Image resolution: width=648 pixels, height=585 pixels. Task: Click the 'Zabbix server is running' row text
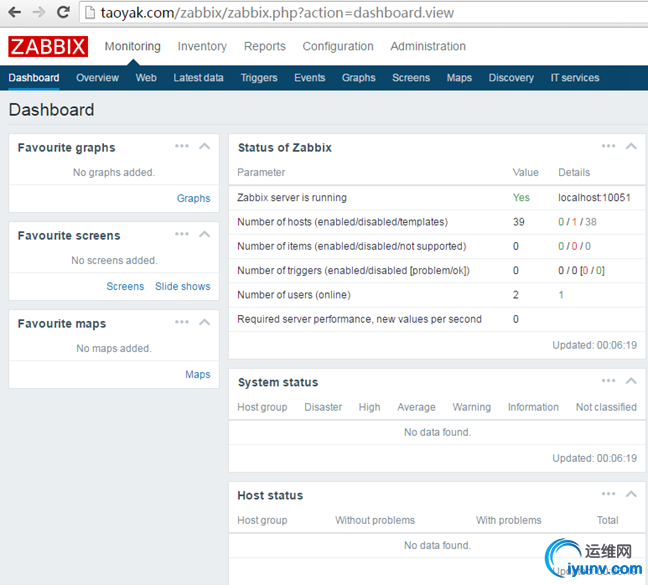292,197
